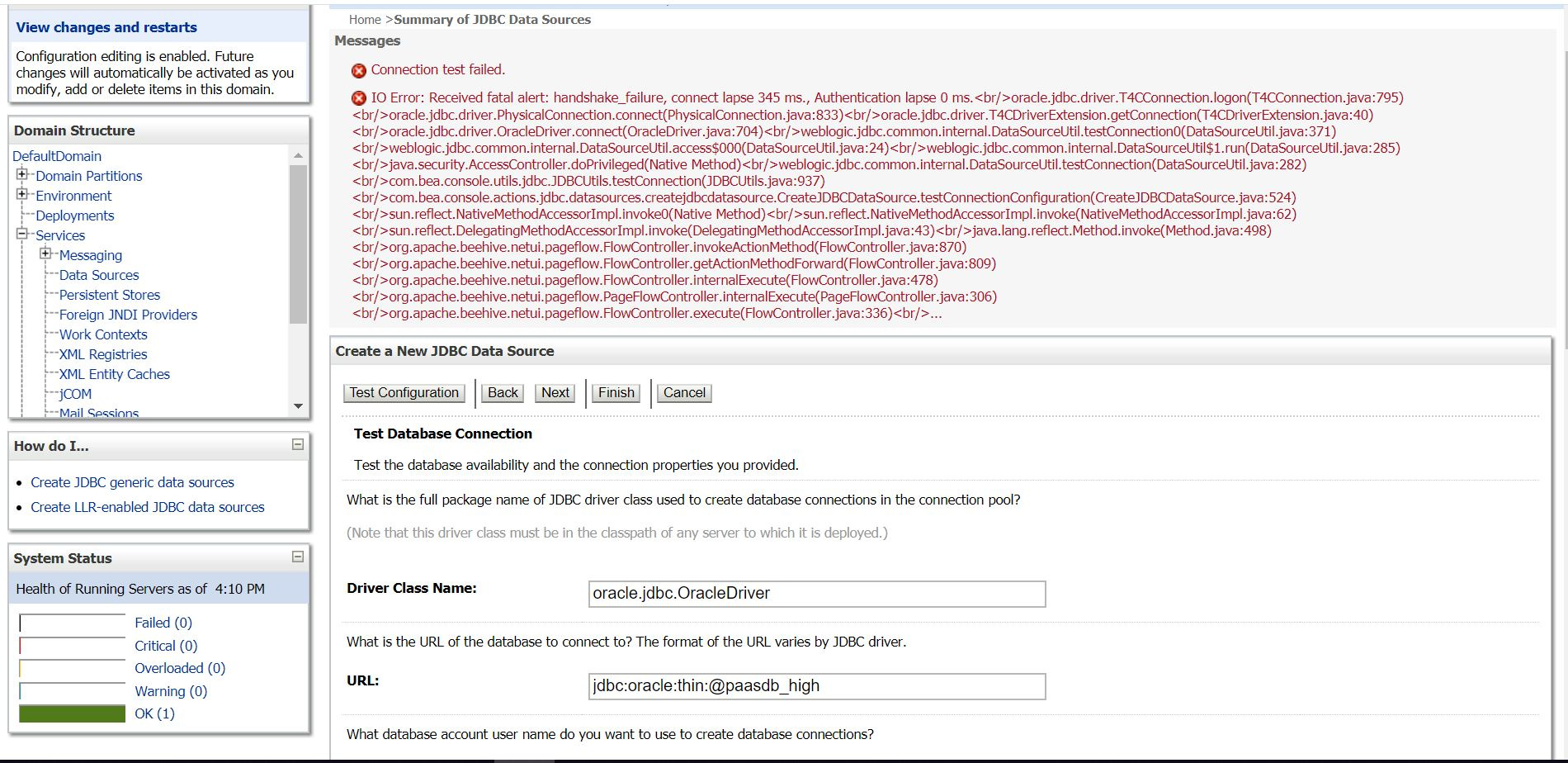Collapse the How do I panel

298,445
